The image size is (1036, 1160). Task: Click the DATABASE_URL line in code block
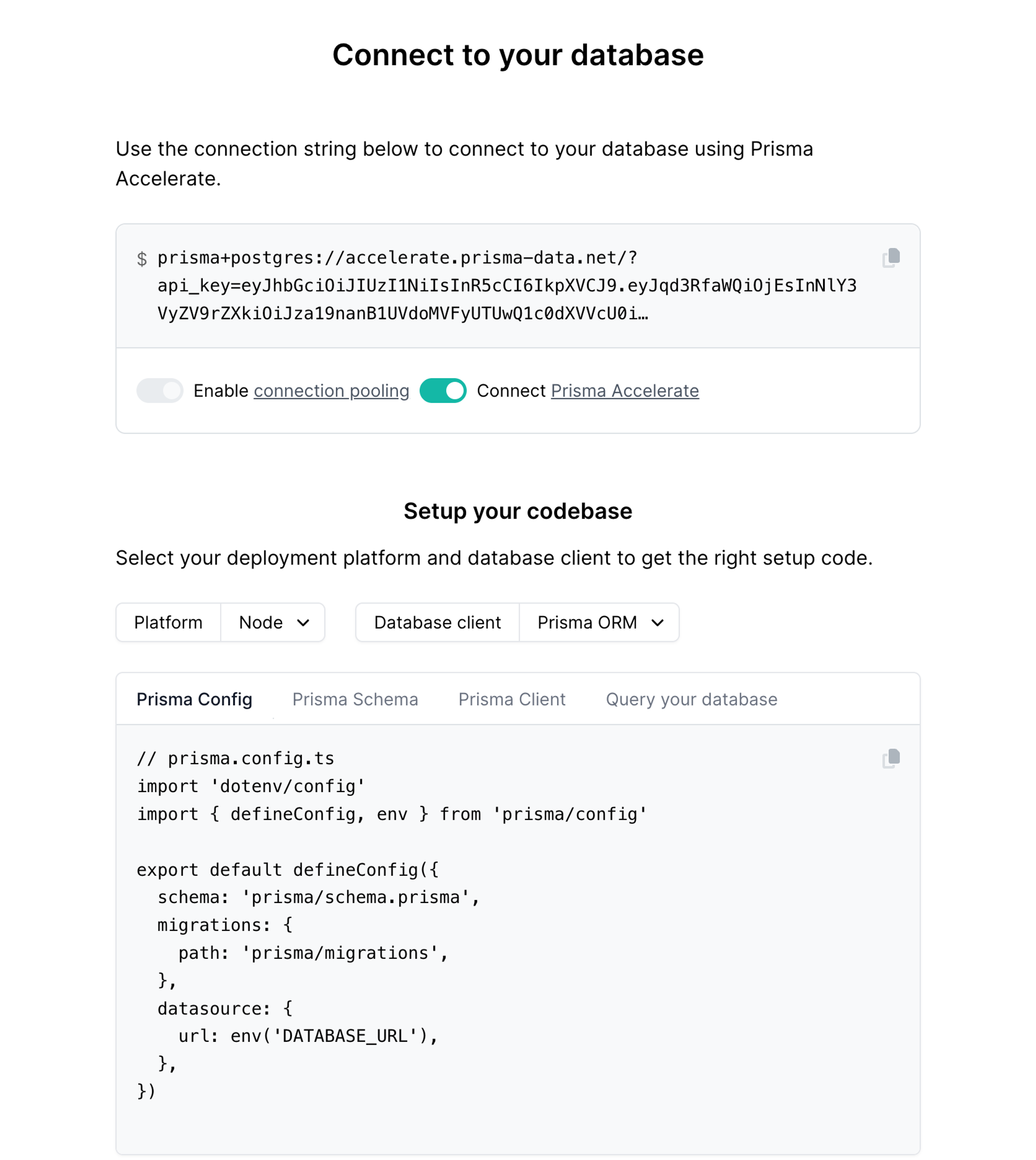tap(307, 1036)
